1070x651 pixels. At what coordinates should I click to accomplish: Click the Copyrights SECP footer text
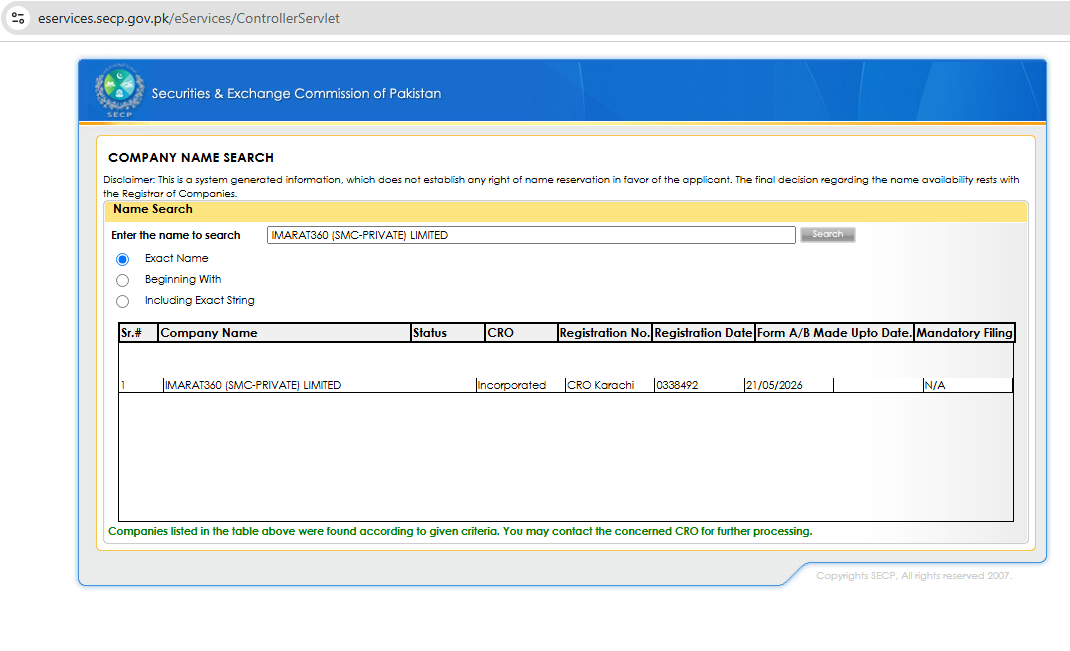point(914,576)
